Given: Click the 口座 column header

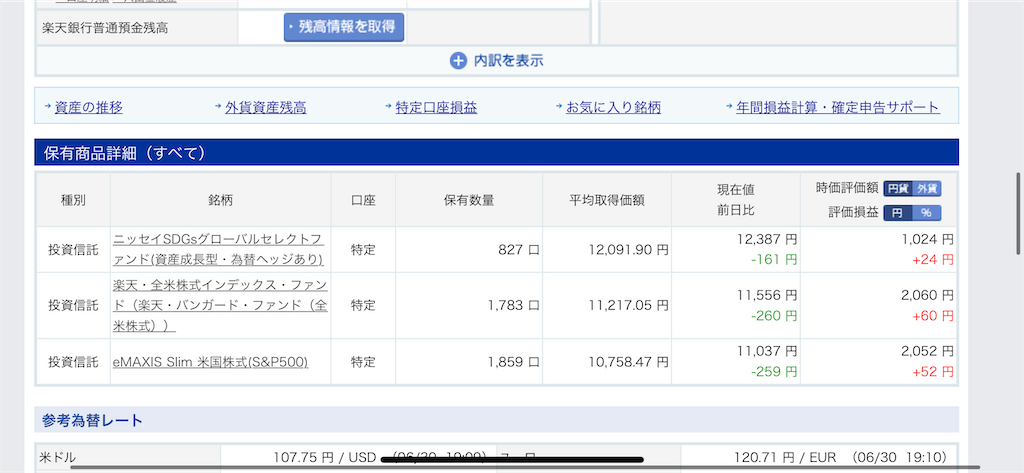Looking at the screenshot, I should pos(363,201).
